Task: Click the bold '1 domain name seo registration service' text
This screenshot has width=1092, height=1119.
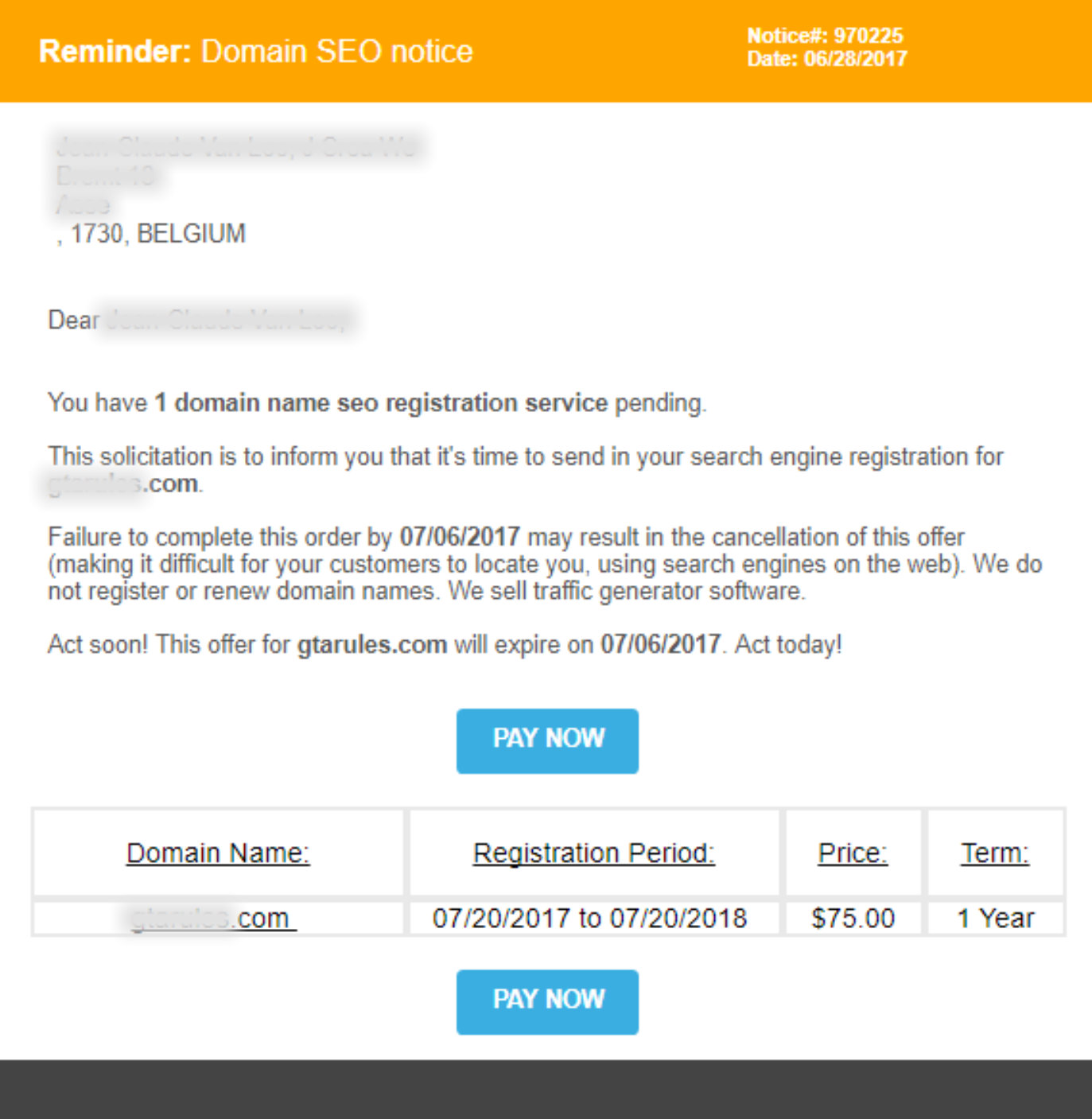Action: point(381,402)
